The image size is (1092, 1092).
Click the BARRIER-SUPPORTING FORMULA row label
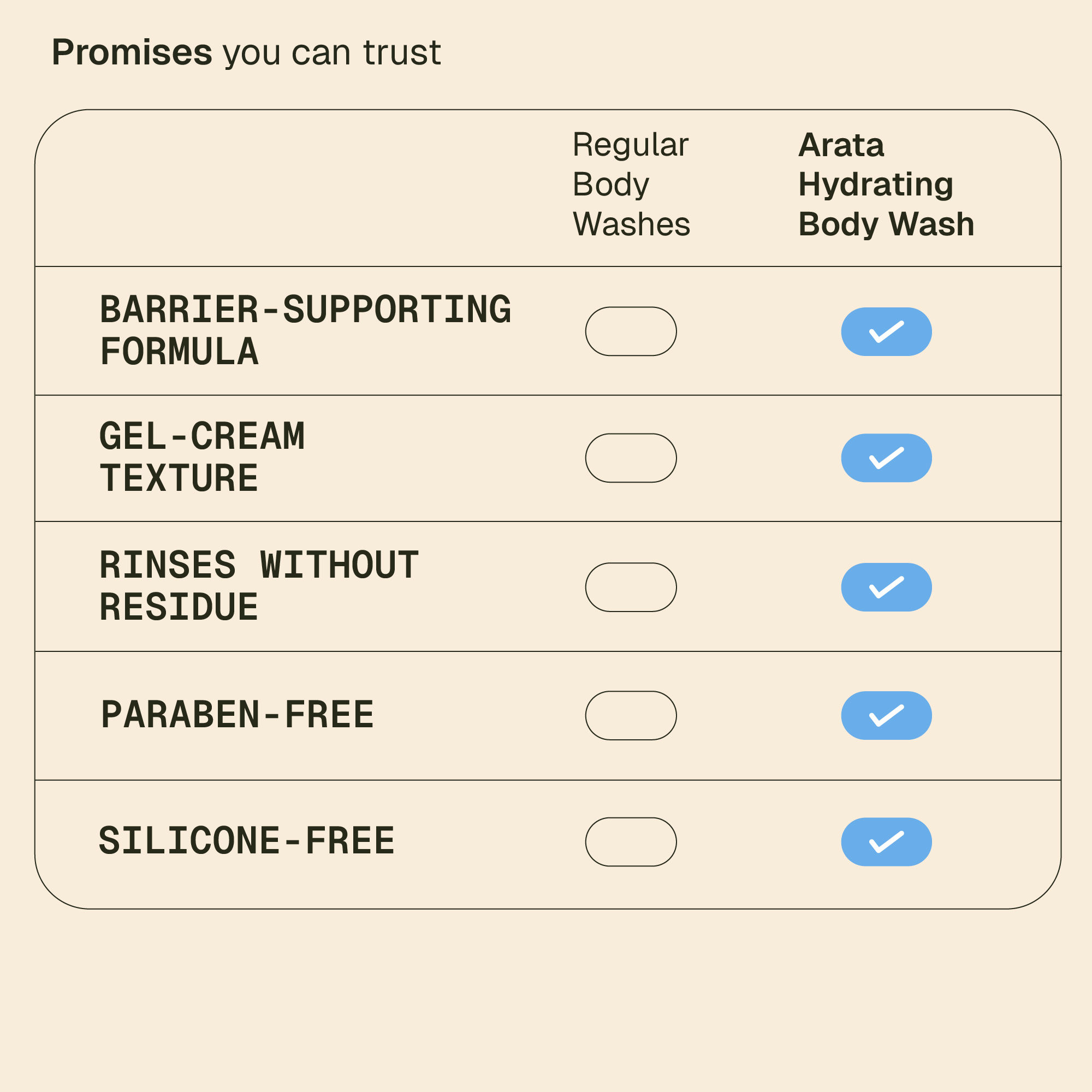click(305, 331)
